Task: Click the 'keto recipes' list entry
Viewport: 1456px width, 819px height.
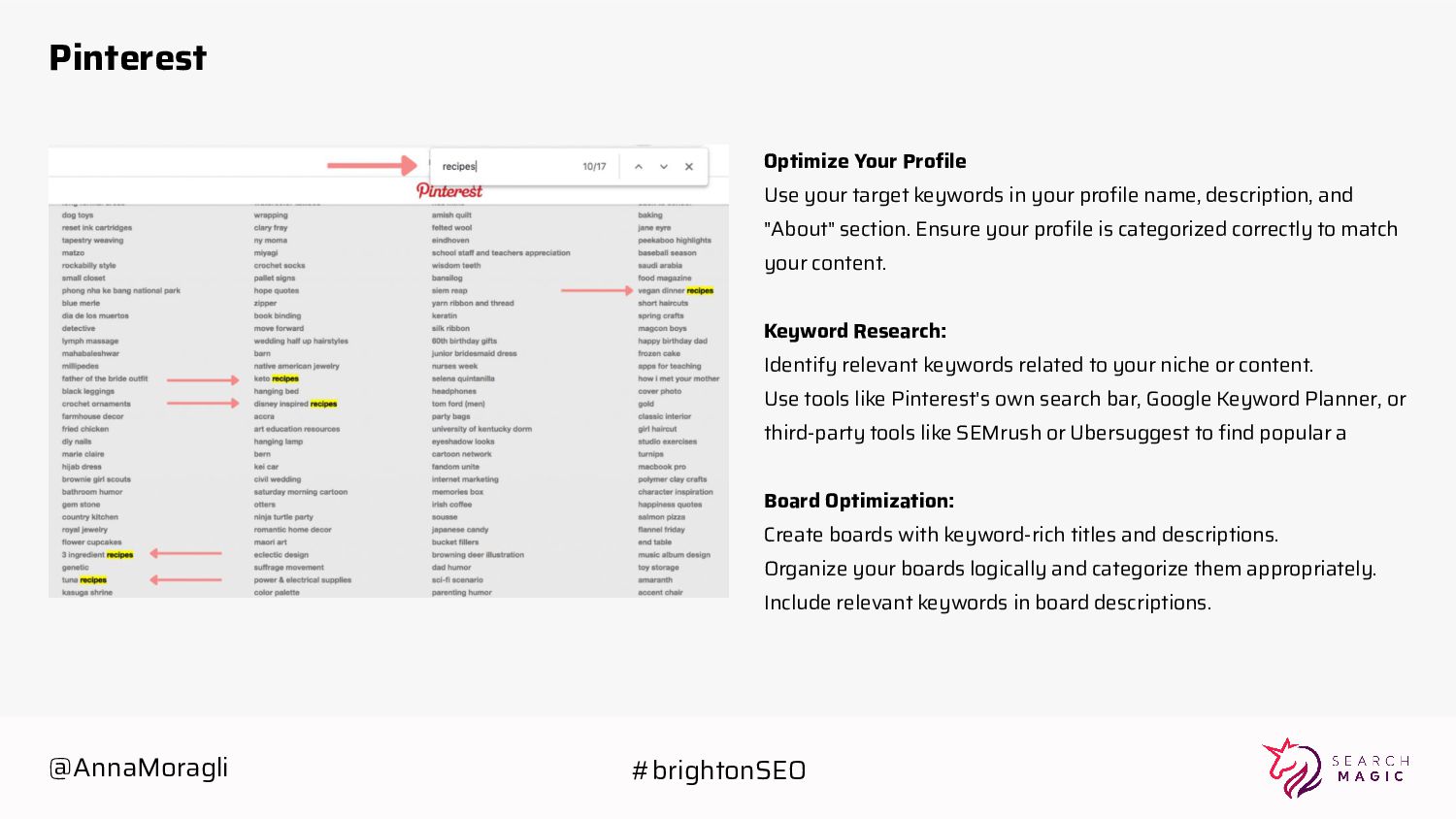Action: coord(277,378)
